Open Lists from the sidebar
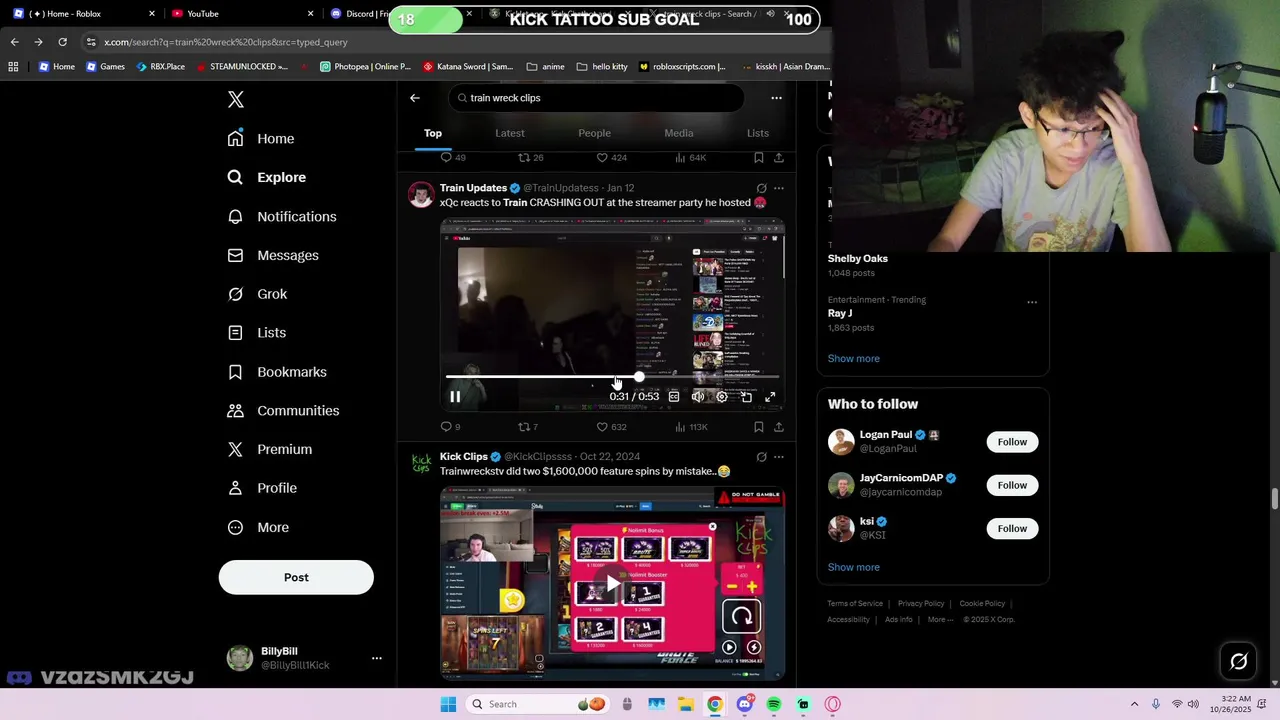Viewport: 1280px width, 720px height. coord(256,333)
